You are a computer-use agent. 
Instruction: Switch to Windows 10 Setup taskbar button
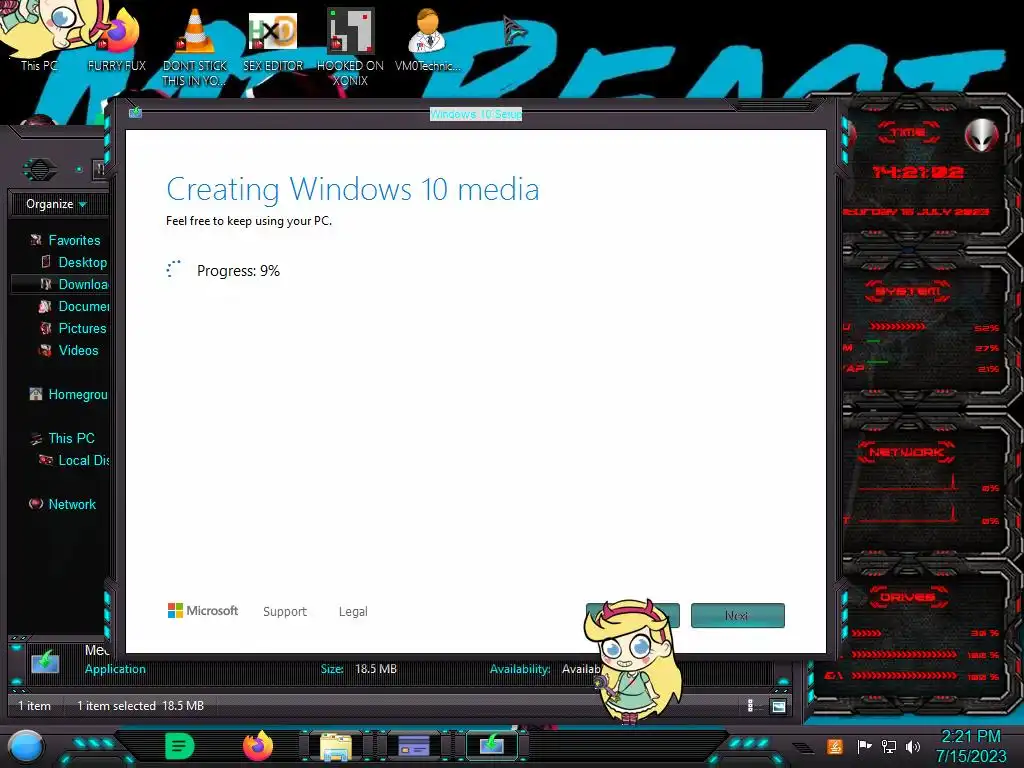[x=492, y=745]
